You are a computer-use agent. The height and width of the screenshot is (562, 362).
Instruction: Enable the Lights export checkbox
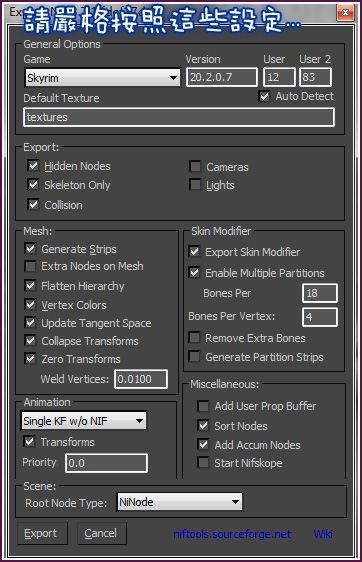(195, 185)
